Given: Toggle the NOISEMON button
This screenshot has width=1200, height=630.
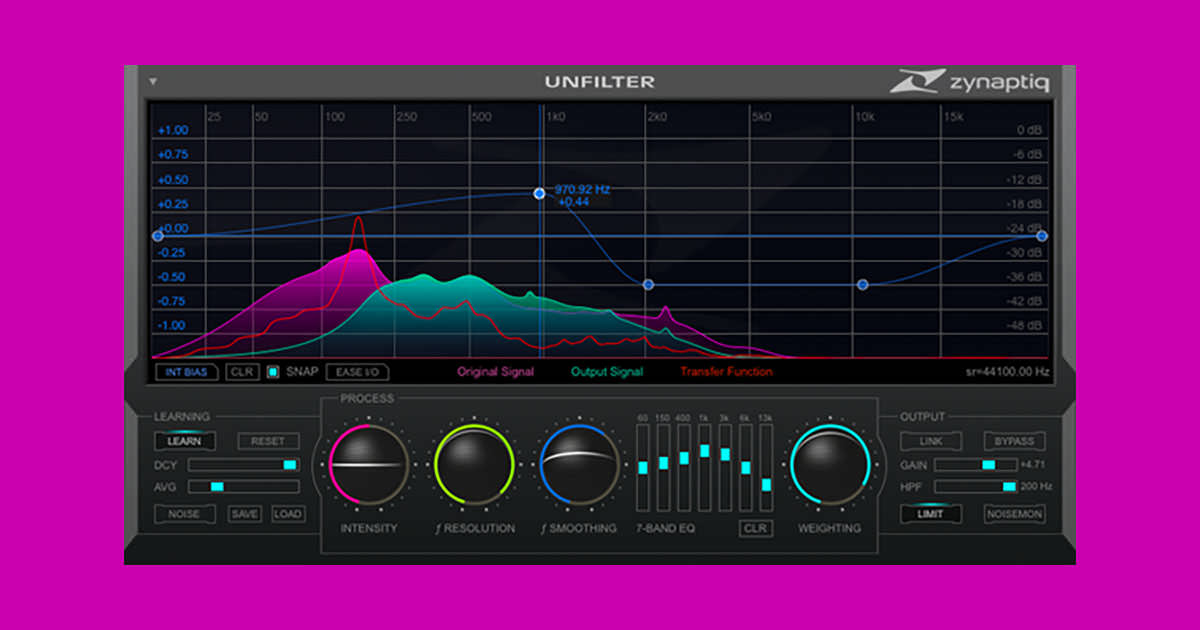Looking at the screenshot, I should (x=1015, y=514).
